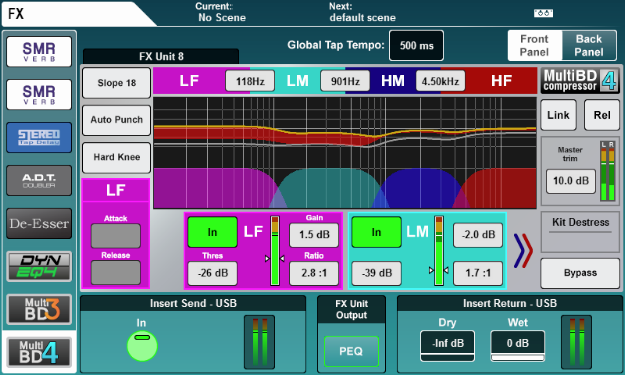Image resolution: width=625 pixels, height=375 pixels.
Task: Click the Insert Send level meter
Action: pyautogui.click(x=259, y=342)
